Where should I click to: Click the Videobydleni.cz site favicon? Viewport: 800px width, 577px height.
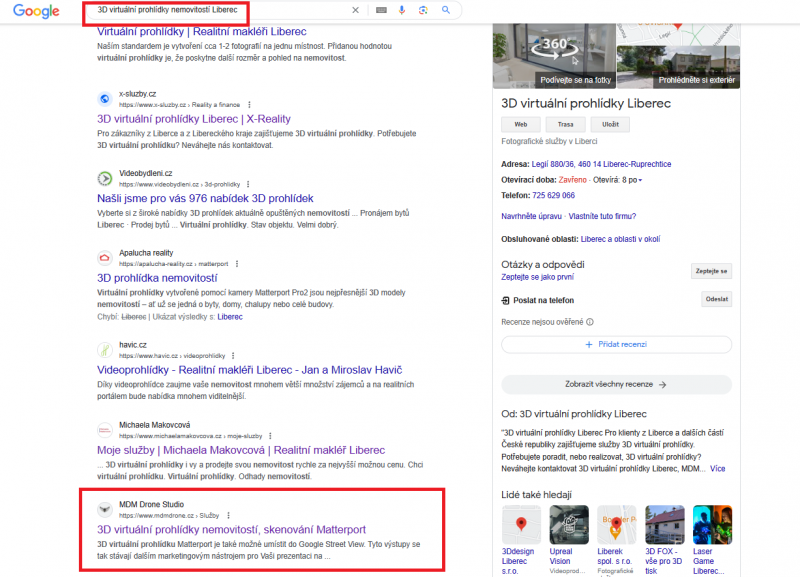click(105, 179)
